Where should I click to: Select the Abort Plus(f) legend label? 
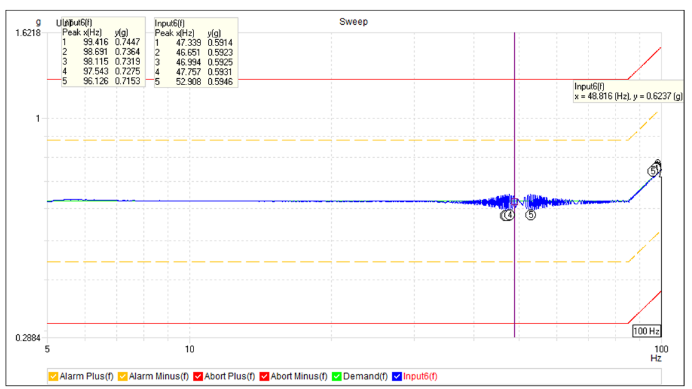click(230, 376)
